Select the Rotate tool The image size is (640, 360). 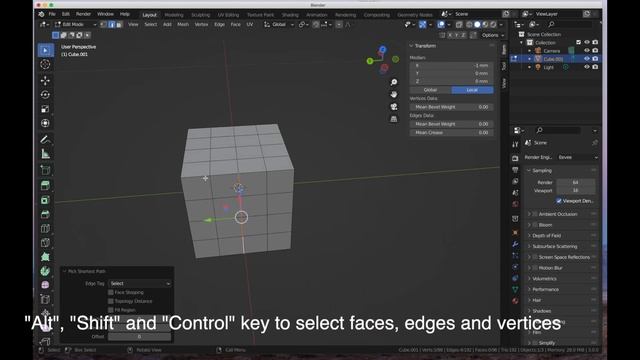click(45, 95)
